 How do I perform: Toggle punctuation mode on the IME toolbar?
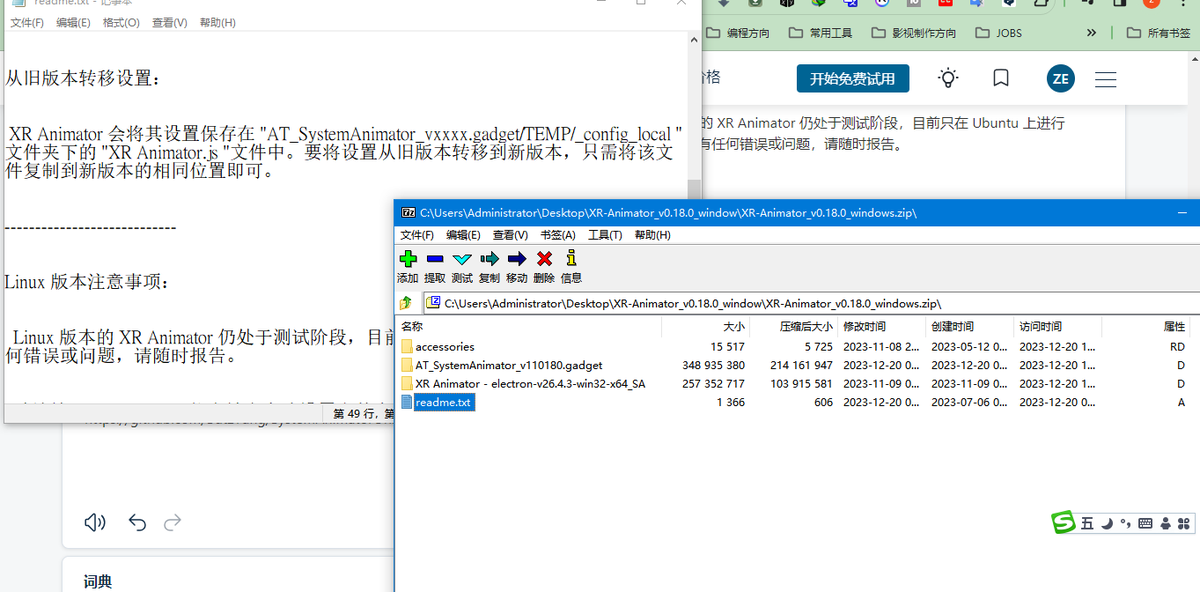[x=1126, y=523]
